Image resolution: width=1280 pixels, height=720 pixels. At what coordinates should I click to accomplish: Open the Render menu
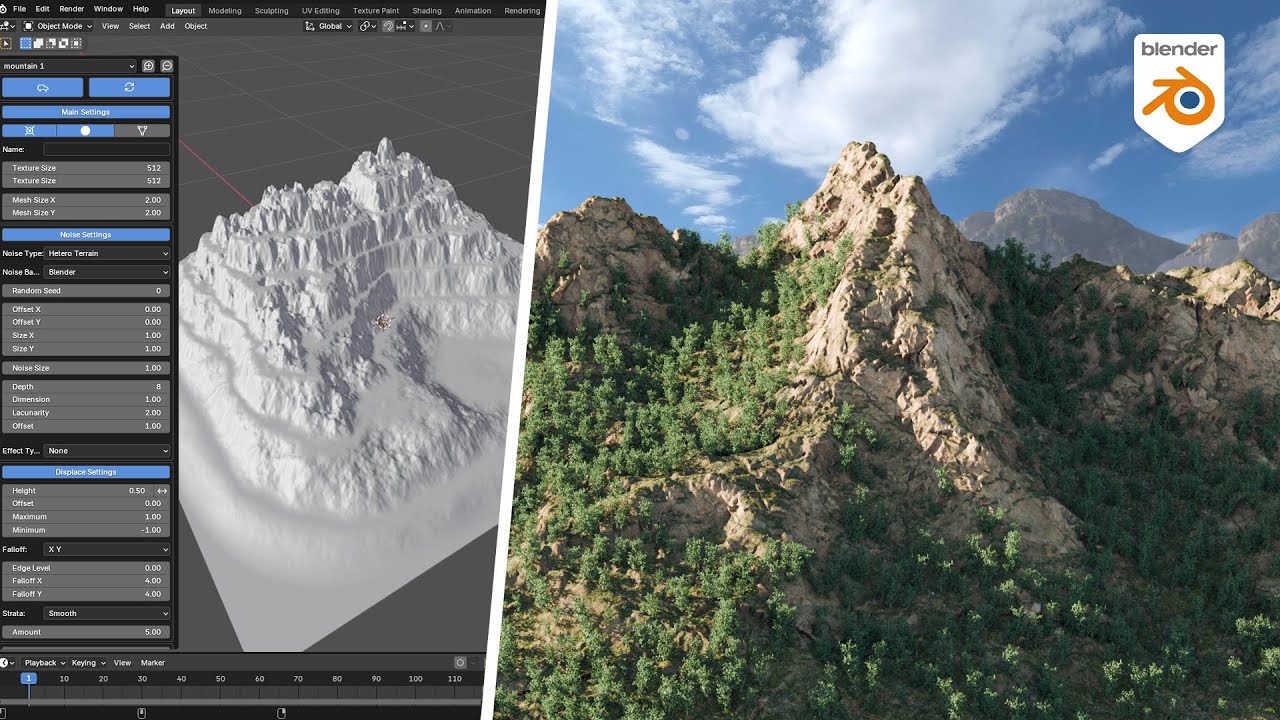[71, 9]
